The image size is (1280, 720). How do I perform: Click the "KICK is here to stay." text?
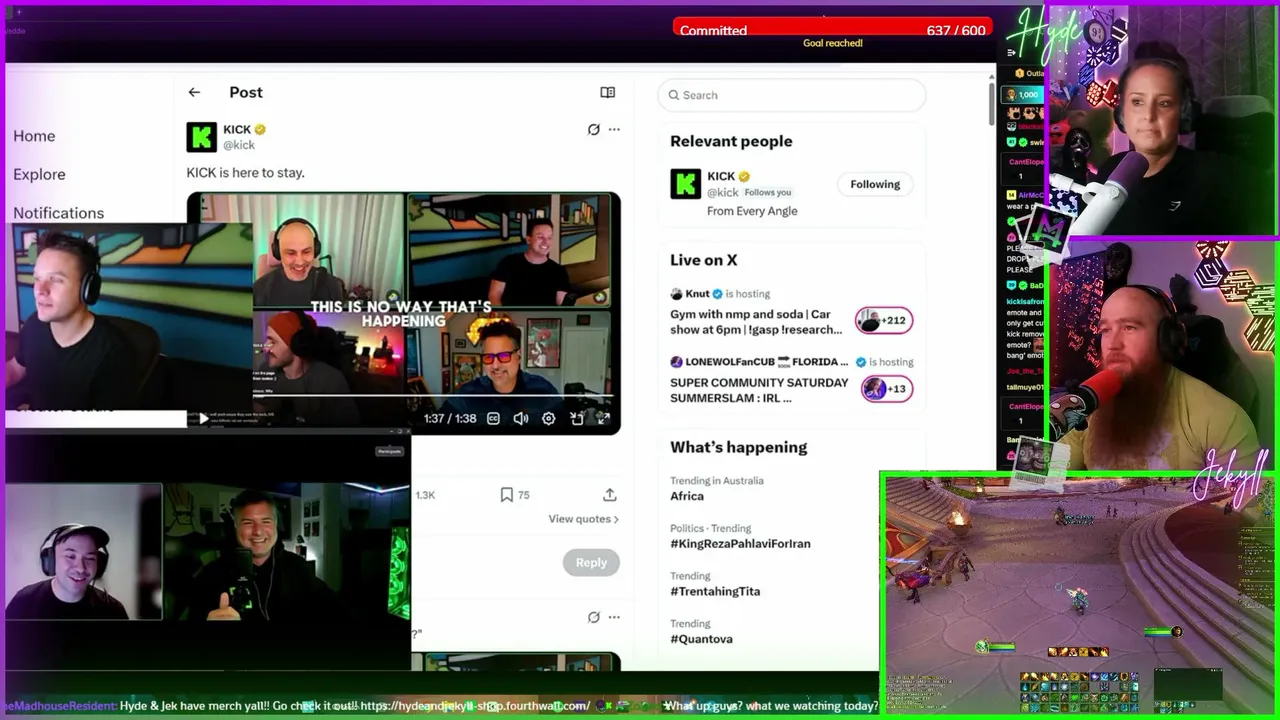click(x=245, y=173)
